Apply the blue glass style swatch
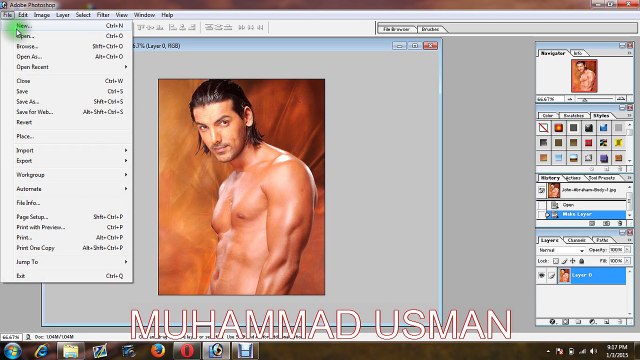640x360 pixels. coord(603,128)
